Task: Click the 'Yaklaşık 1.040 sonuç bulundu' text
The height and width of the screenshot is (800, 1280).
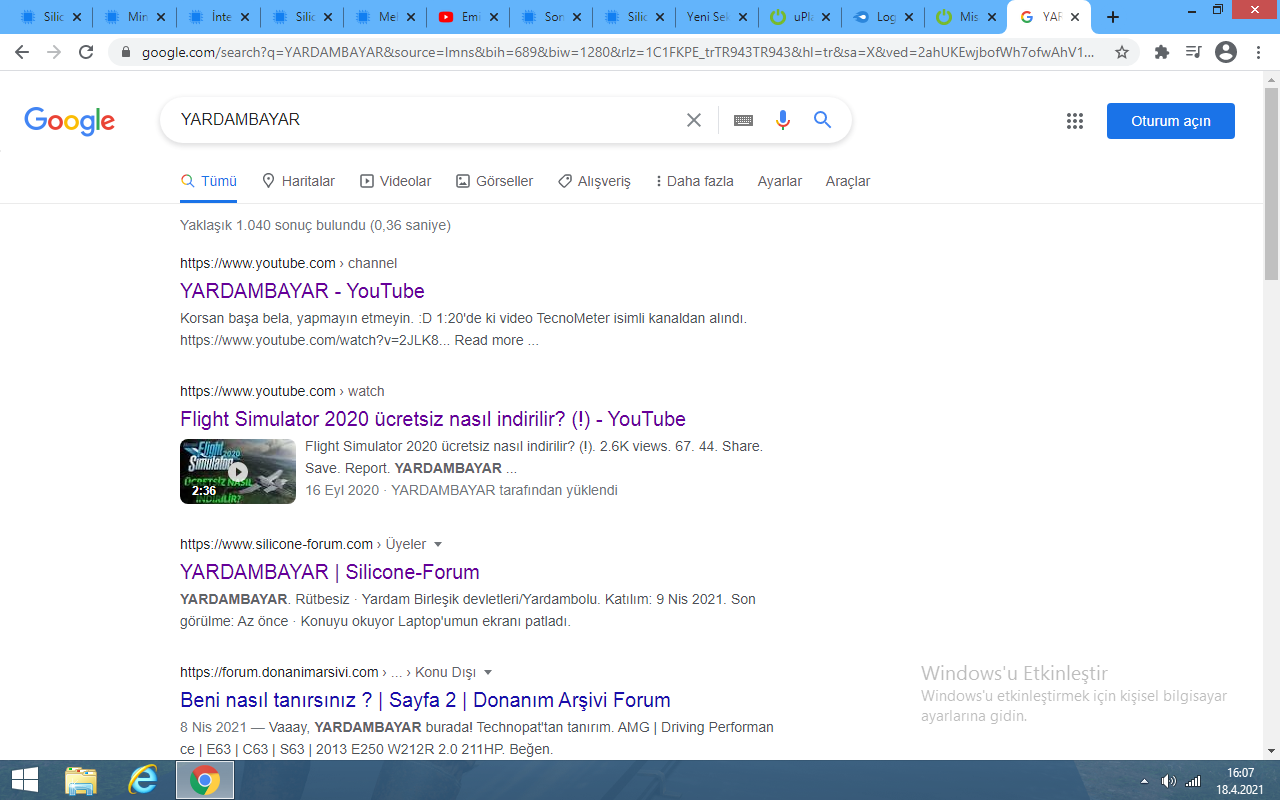Action: tap(315, 226)
